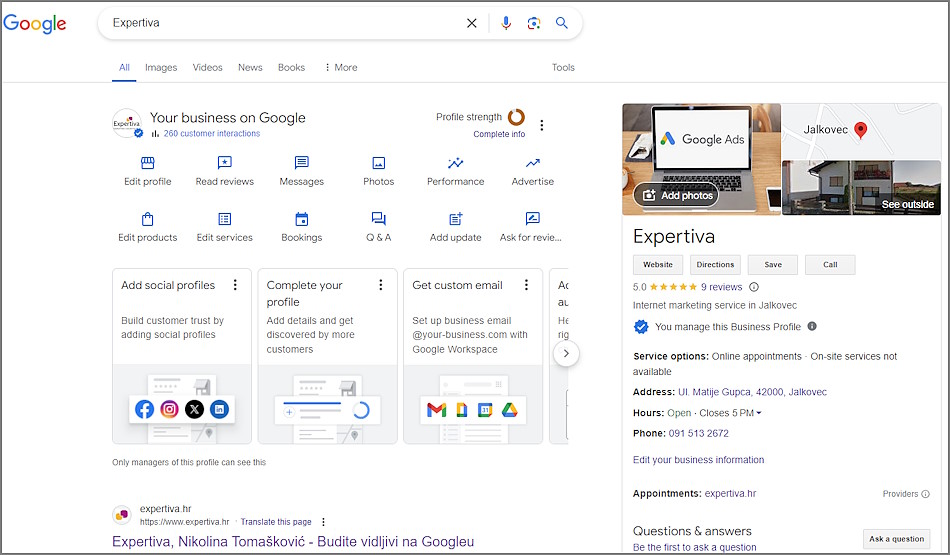This screenshot has width=950, height=555.
Task: Open the expertiva.hr appointments link
Action: pos(730,493)
